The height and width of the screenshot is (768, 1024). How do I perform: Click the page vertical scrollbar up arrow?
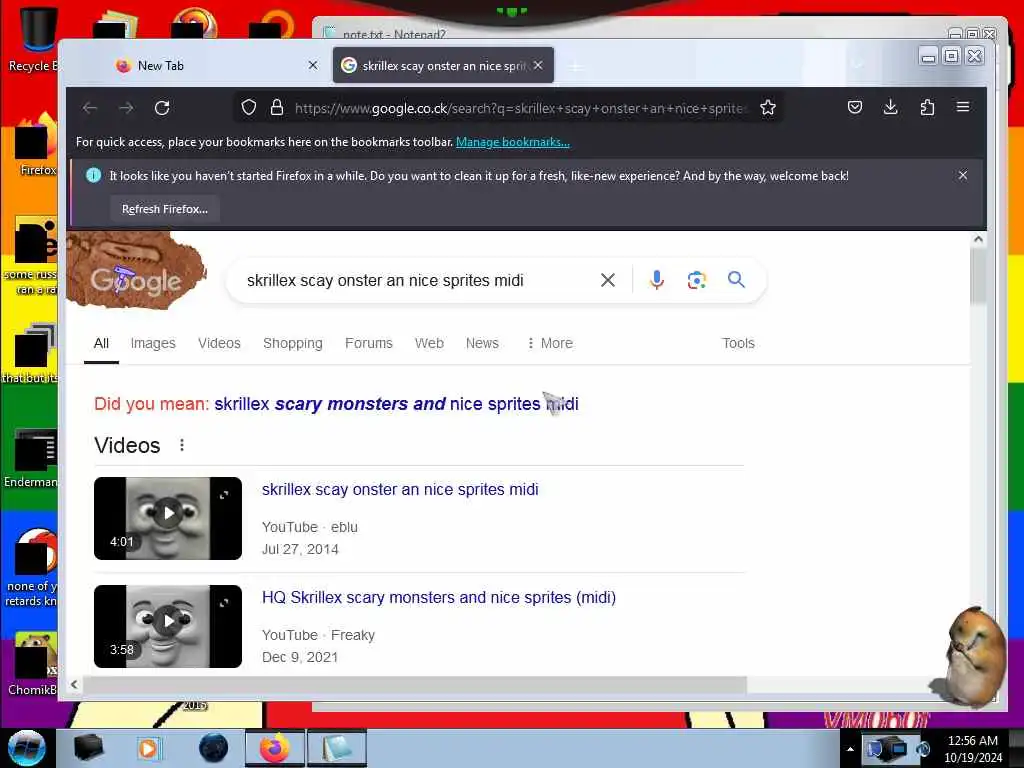point(978,240)
